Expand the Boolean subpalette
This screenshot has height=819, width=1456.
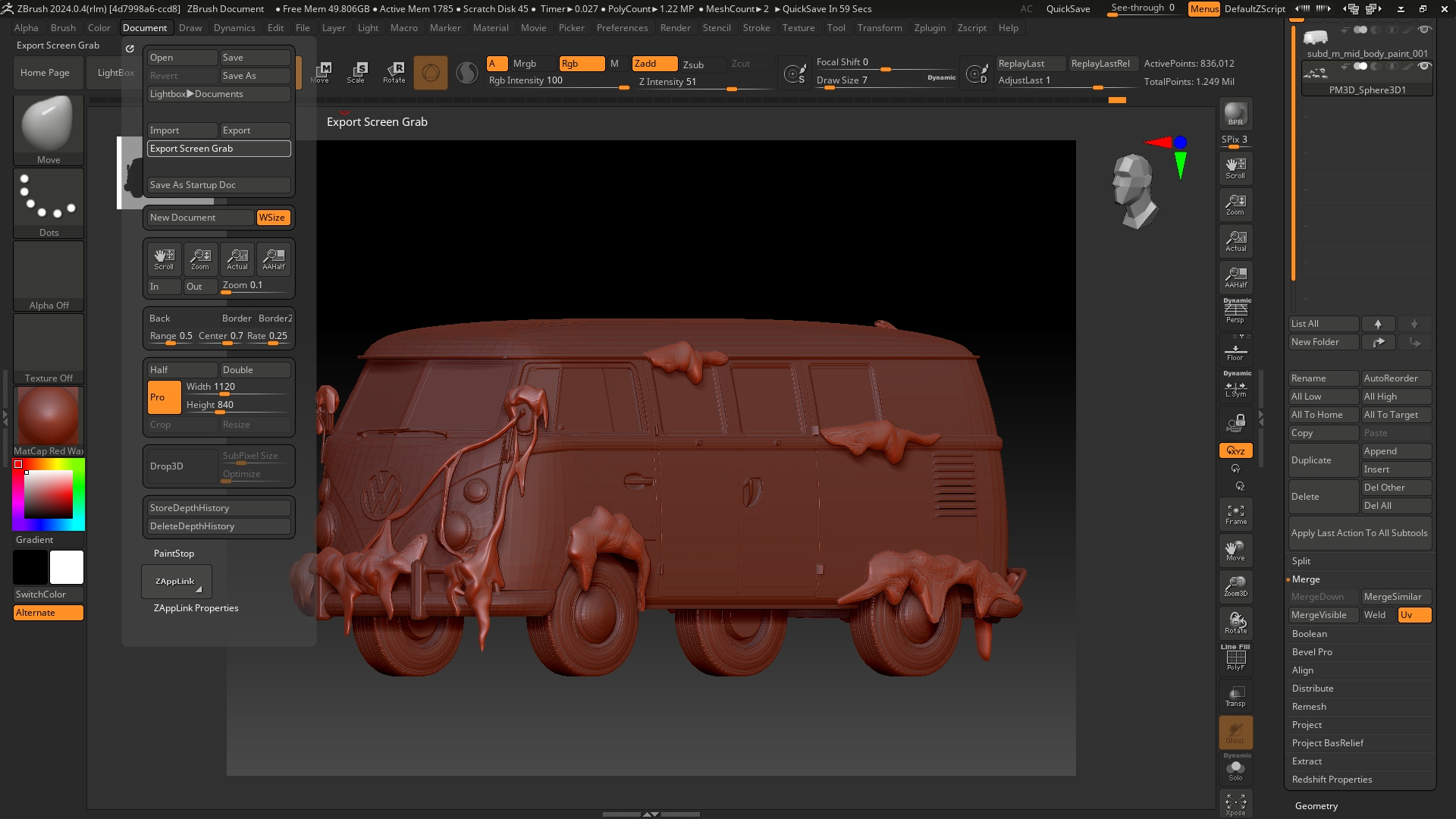pyautogui.click(x=1309, y=634)
